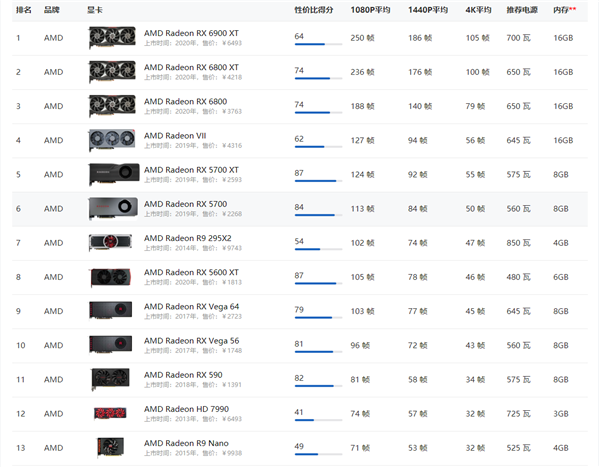Sort by the 品牌 column header
This screenshot has width=600, height=467.
click(x=52, y=10)
